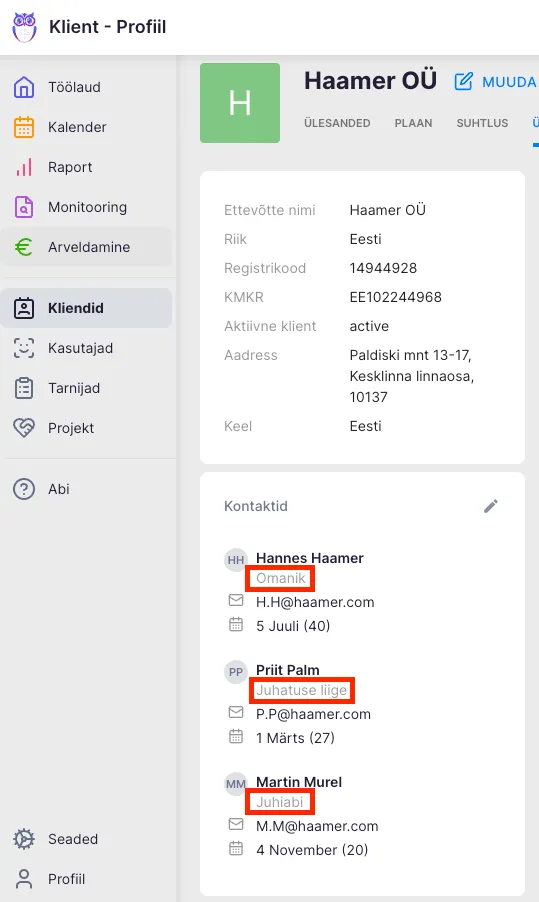Edit contacts with the pencil icon

(491, 506)
